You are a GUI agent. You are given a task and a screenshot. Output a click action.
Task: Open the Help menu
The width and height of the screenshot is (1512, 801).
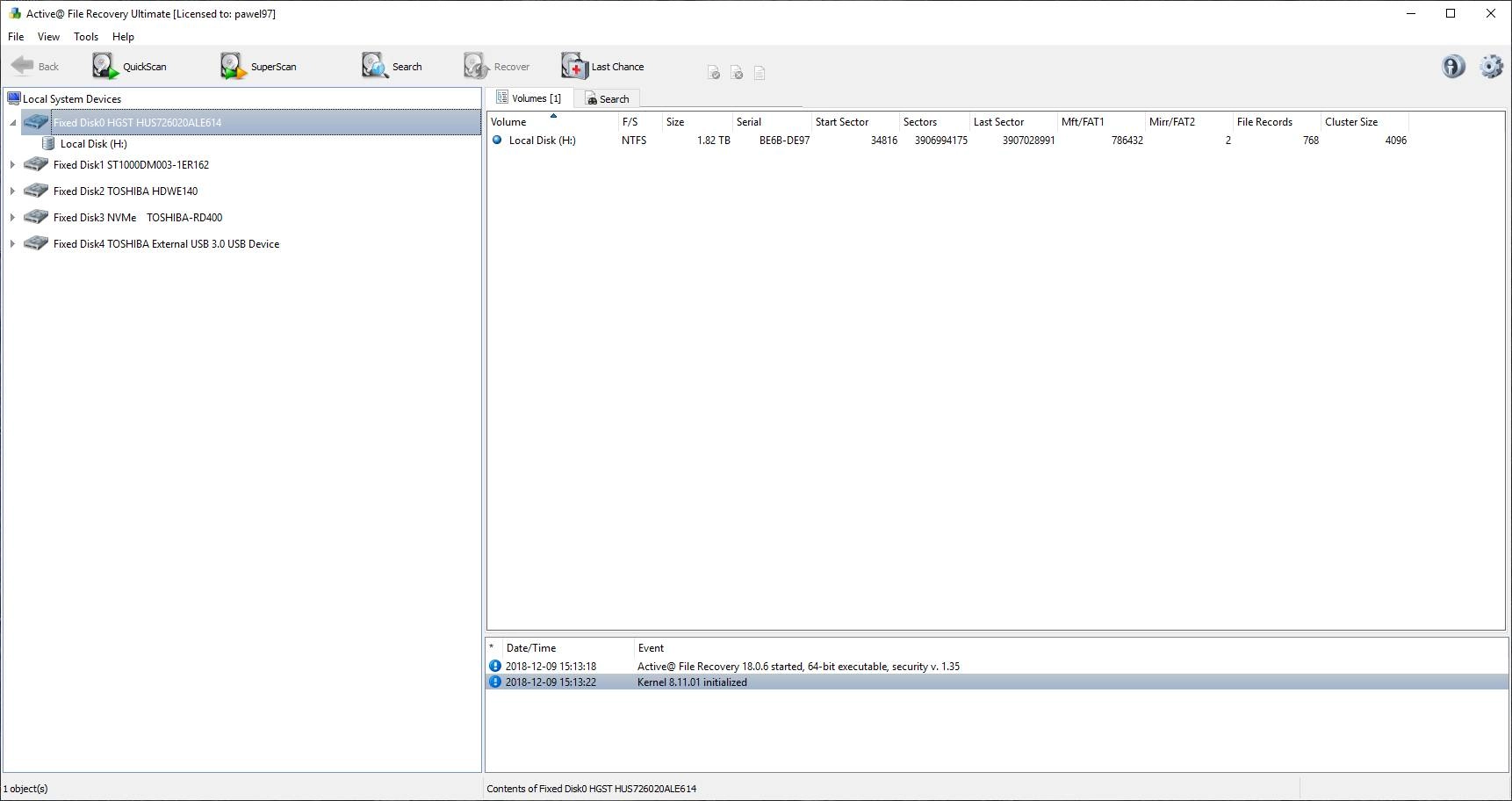[x=123, y=37]
